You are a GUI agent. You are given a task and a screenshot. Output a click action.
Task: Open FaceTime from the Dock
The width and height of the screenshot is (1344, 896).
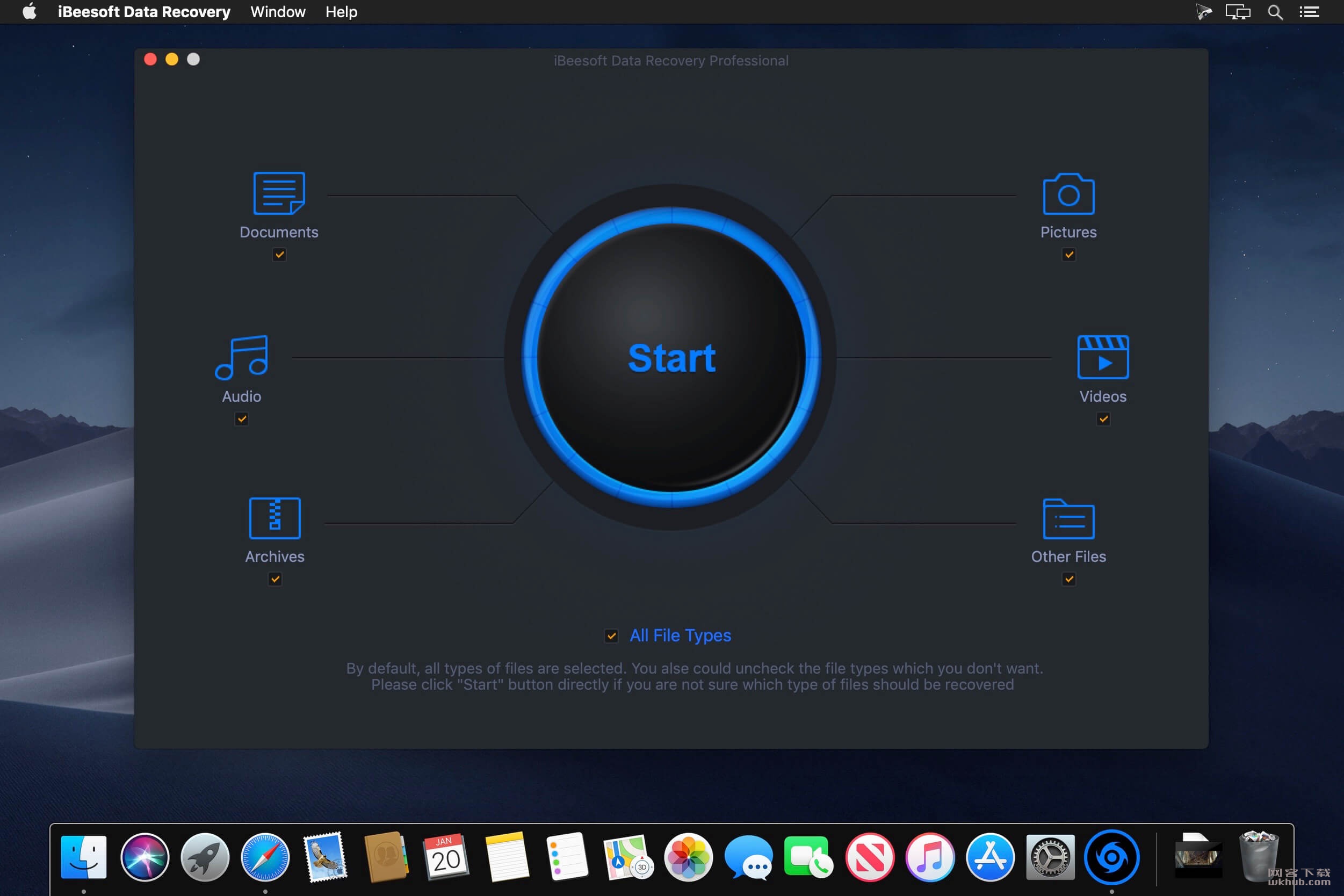pos(808,857)
